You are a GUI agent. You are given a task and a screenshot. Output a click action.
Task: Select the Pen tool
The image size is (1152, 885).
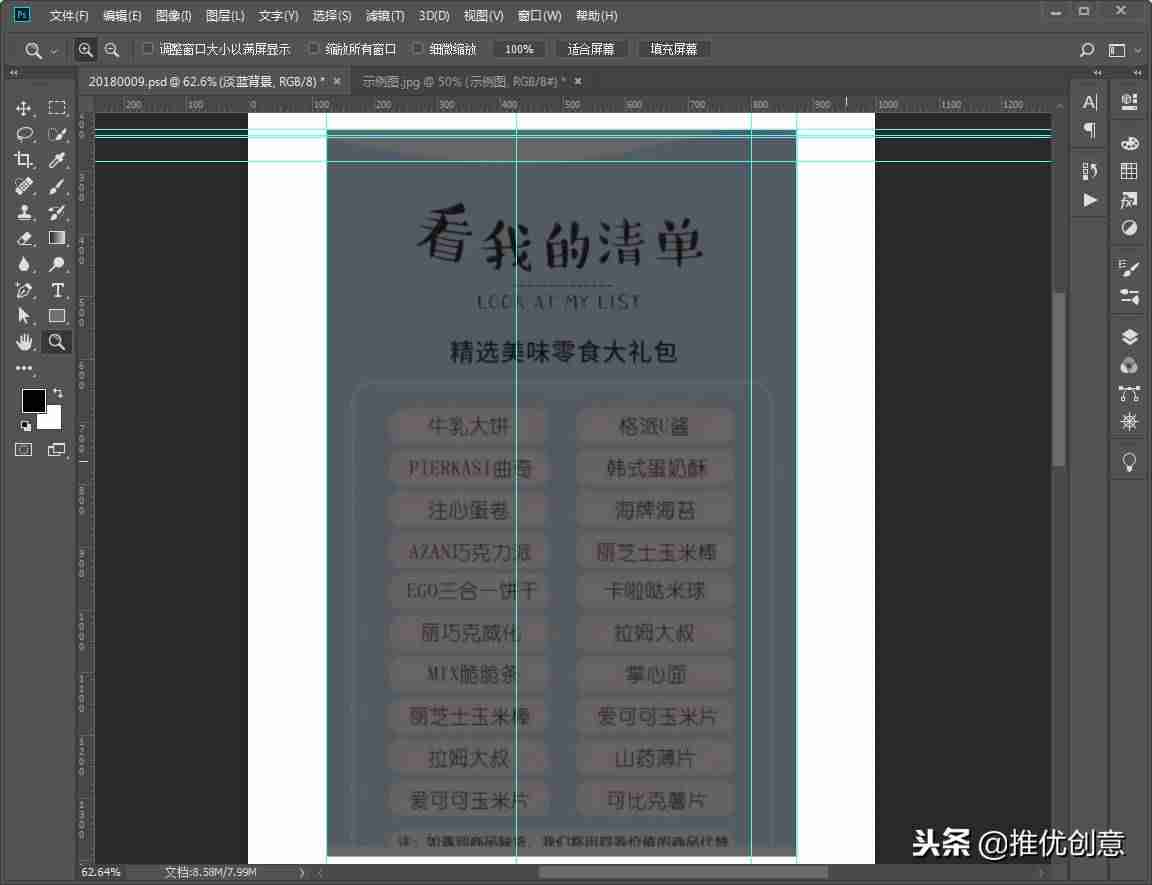(x=24, y=290)
